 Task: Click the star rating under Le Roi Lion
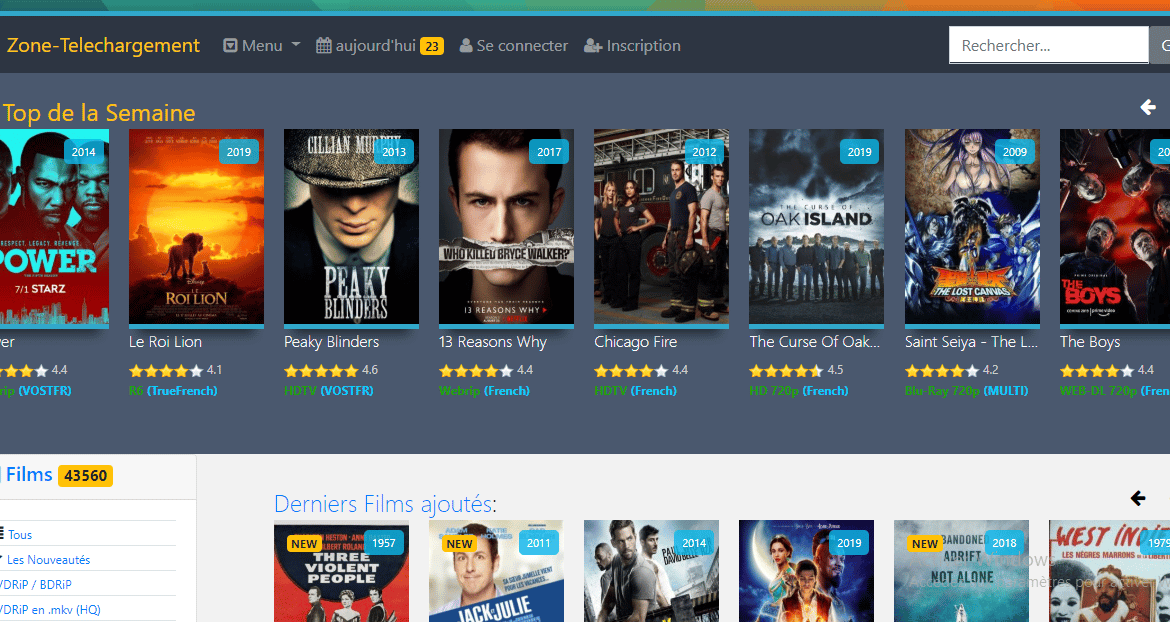(x=166, y=371)
